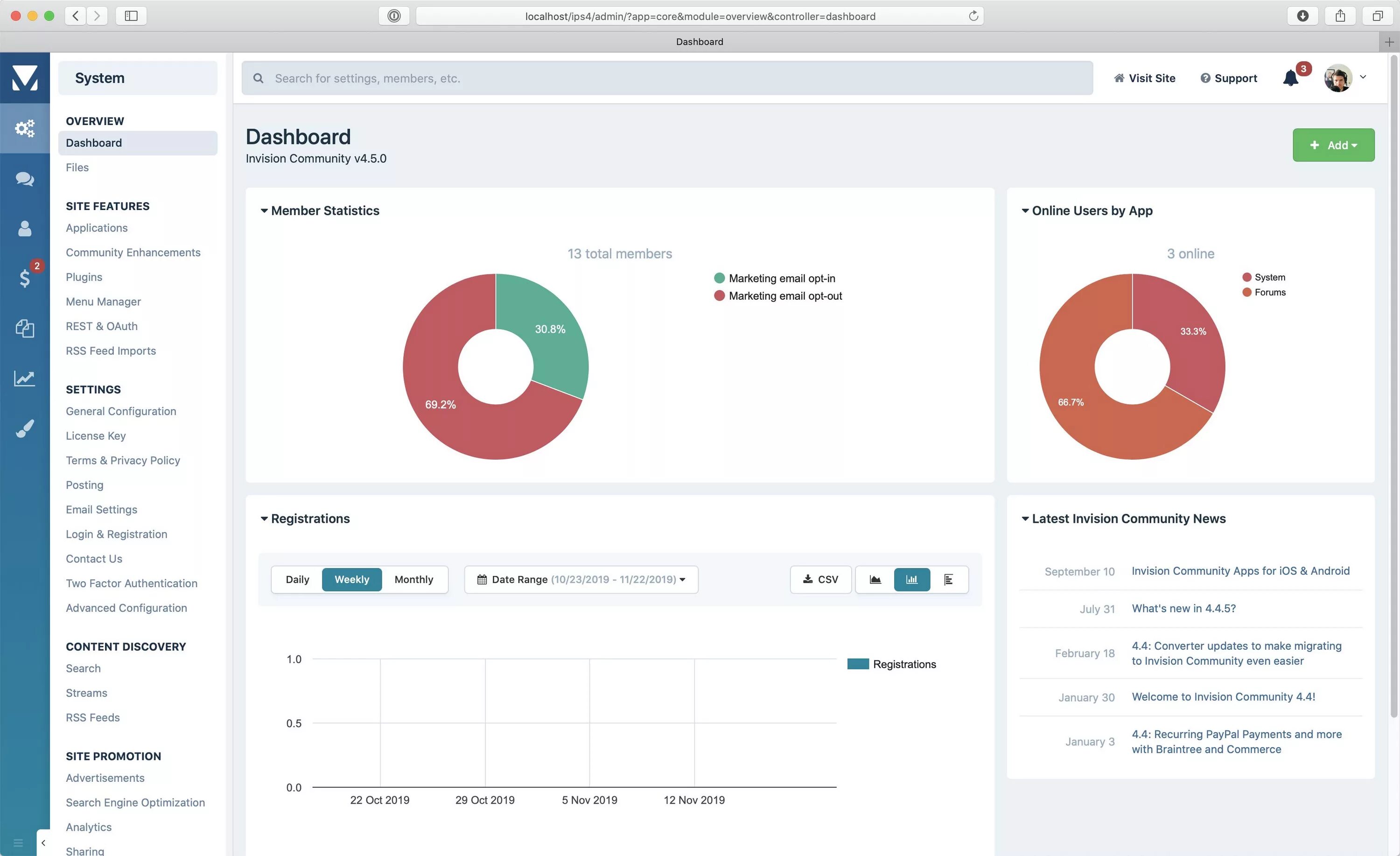Collapse the Member Statistics widget
The width and height of the screenshot is (1400, 856).
tap(264, 211)
